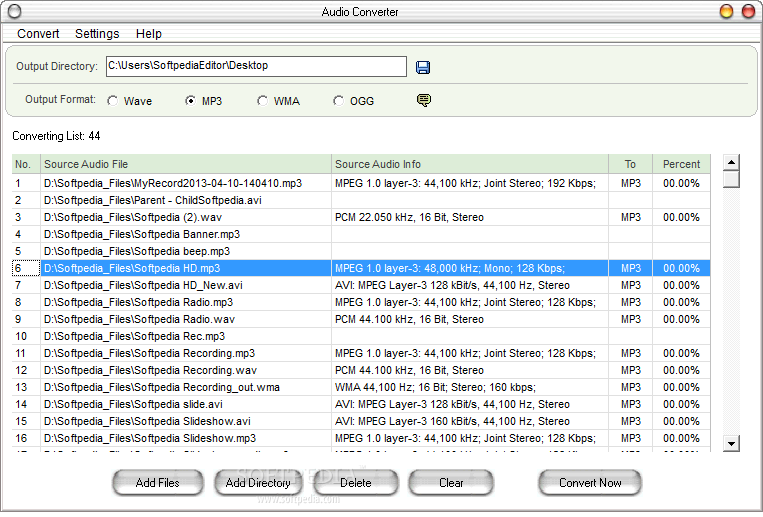Click the Delete button
763x517 pixels.
(x=355, y=483)
